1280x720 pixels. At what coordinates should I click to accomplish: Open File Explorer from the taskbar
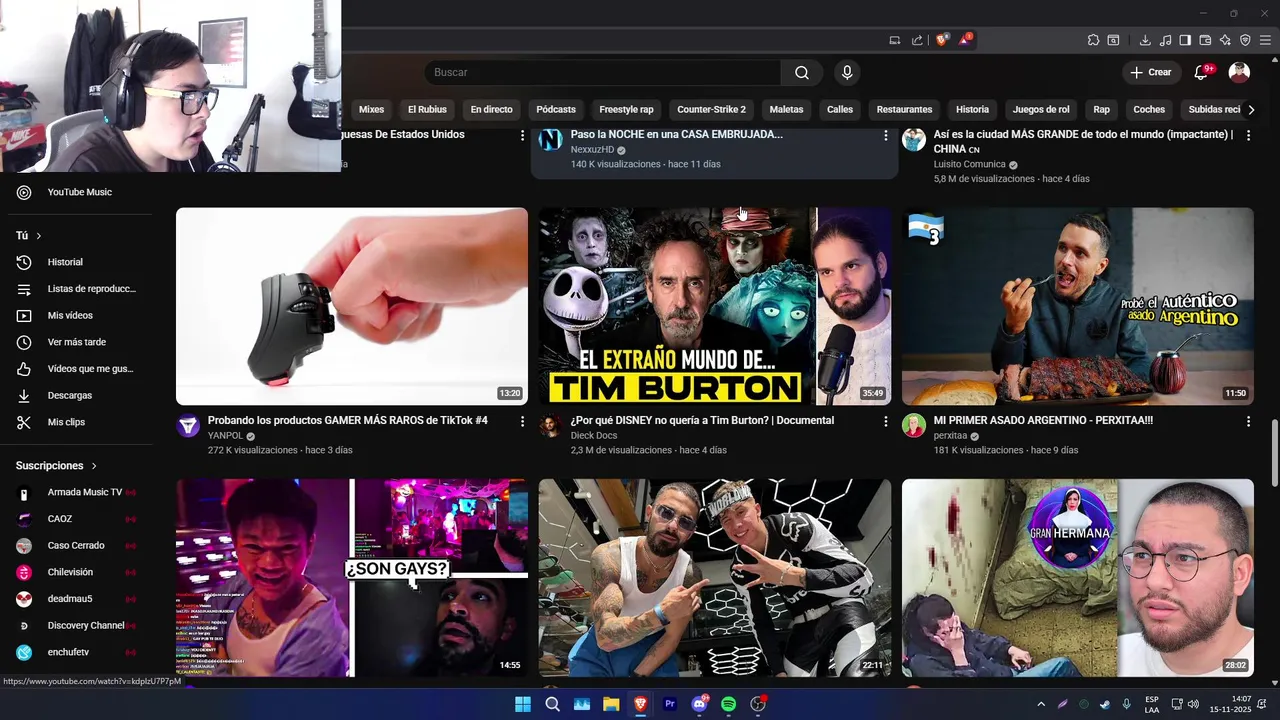tap(611, 704)
